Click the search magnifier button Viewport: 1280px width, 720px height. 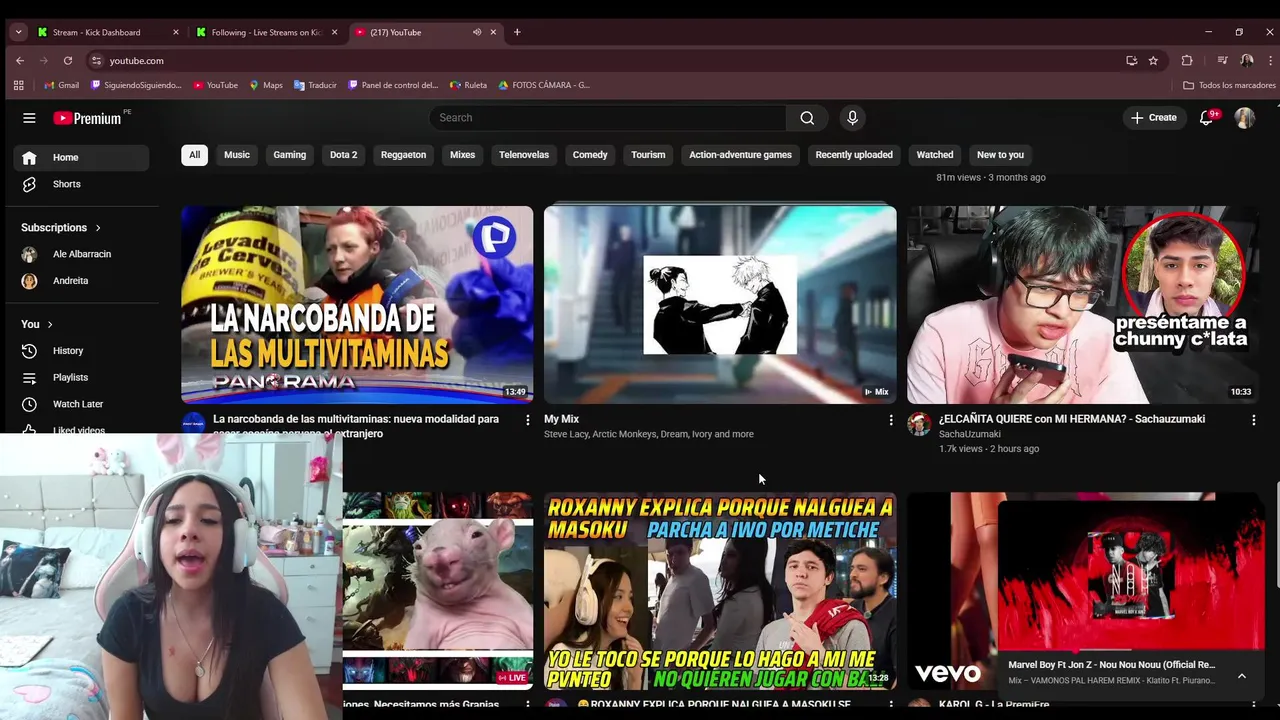tap(807, 118)
